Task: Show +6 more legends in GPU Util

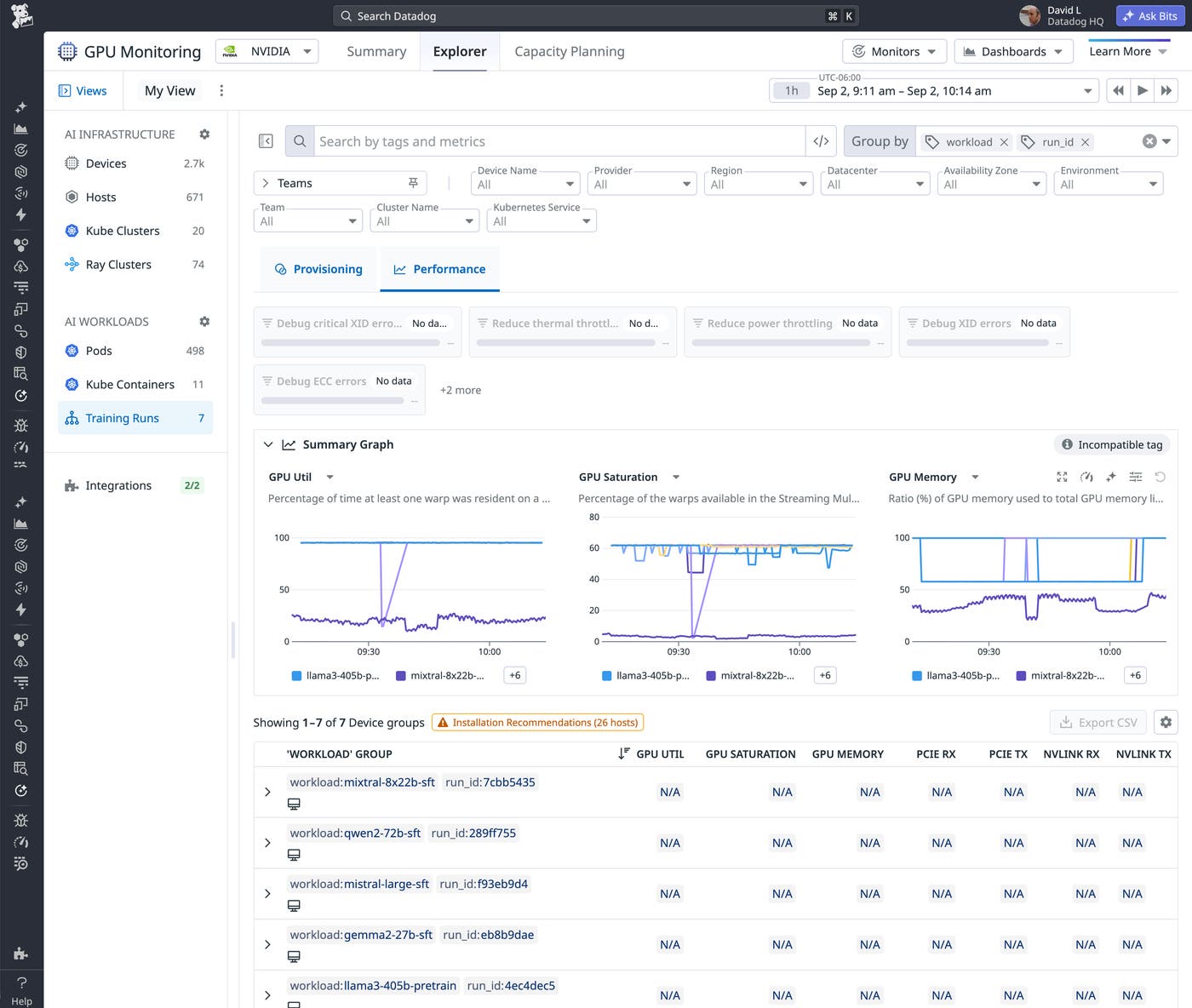Action: point(515,675)
